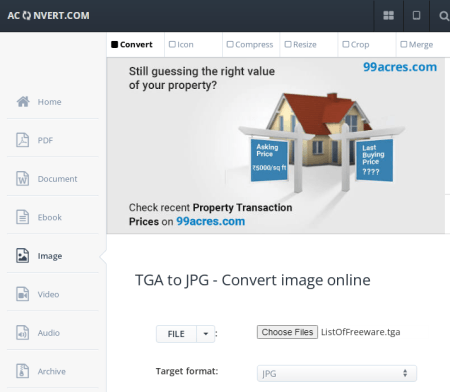Open PDF section in sidebar
This screenshot has width=450, height=392.
tap(53, 140)
